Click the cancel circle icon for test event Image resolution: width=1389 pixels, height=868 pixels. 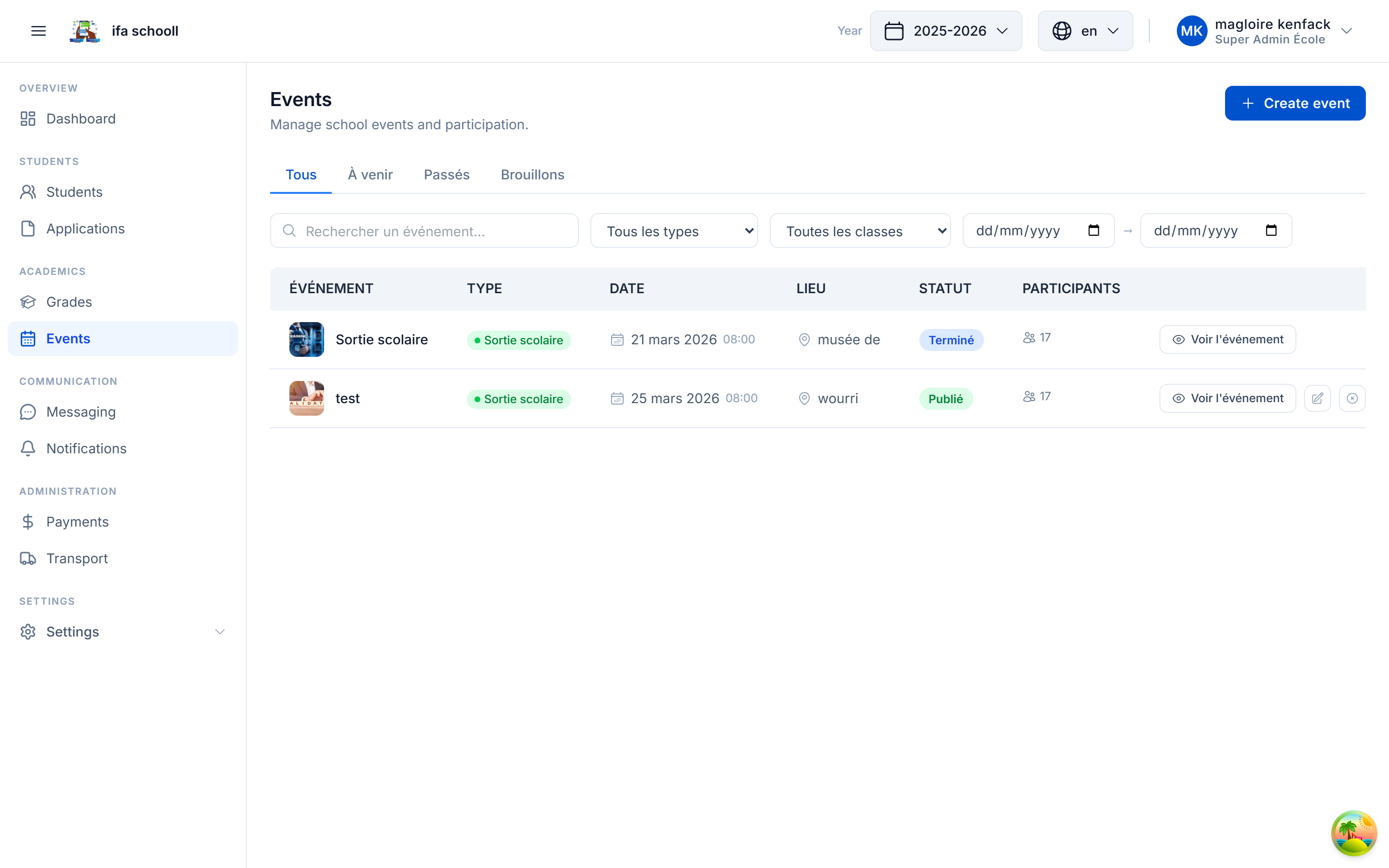pos(1352,398)
